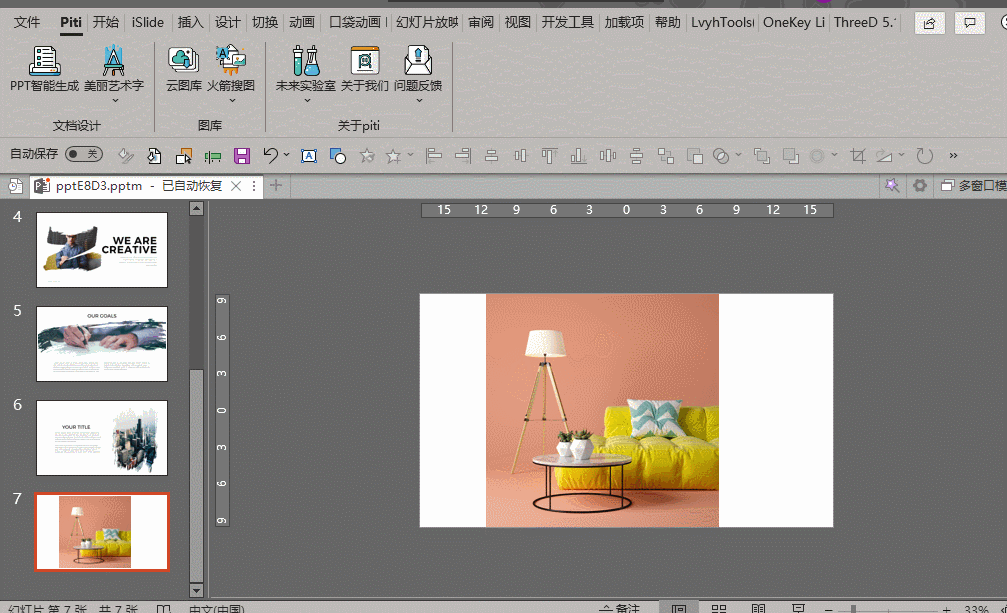Toggle the 自动保存 autosave switch

[83, 154]
